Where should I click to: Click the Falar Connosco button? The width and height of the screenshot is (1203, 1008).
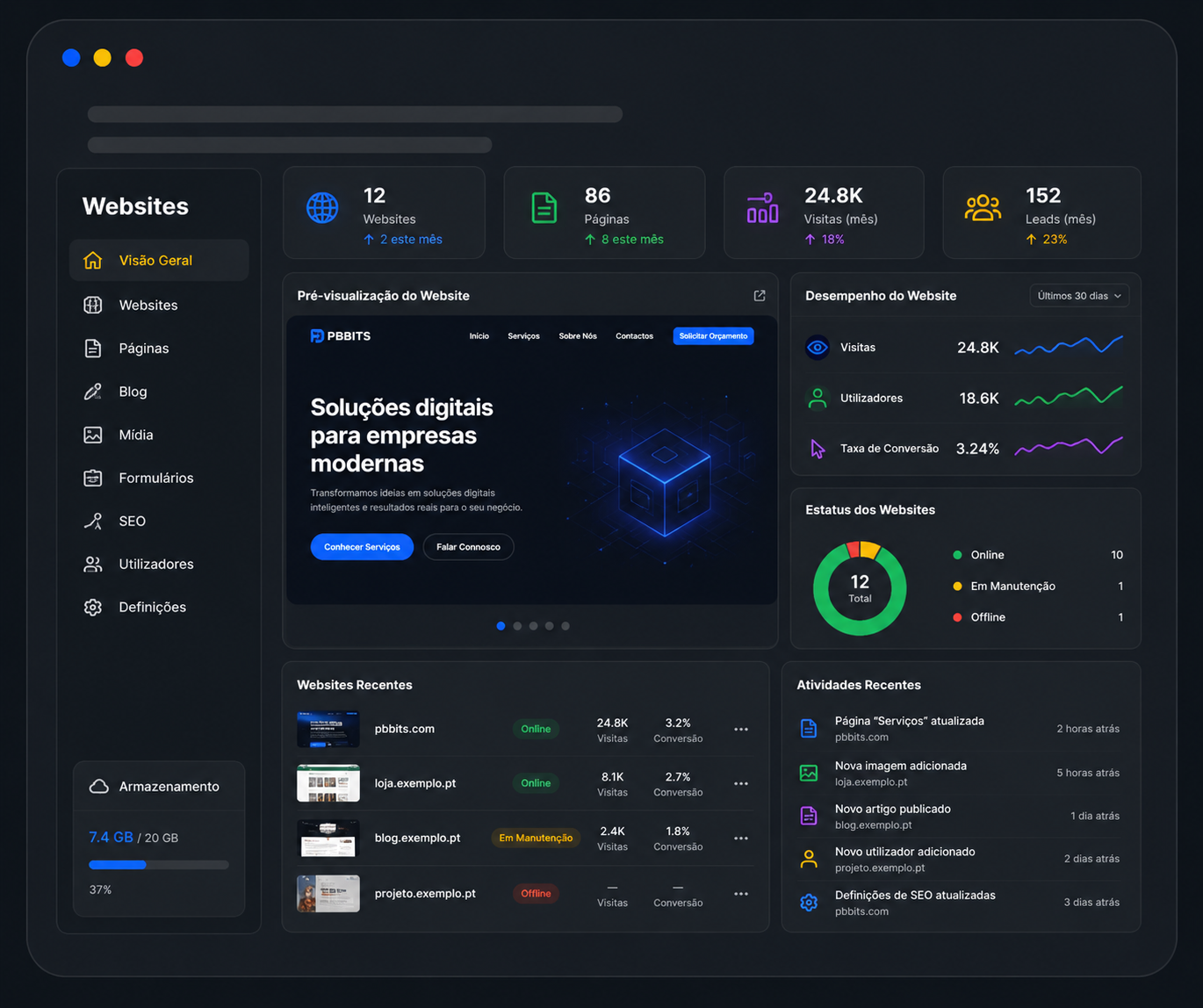tap(468, 547)
